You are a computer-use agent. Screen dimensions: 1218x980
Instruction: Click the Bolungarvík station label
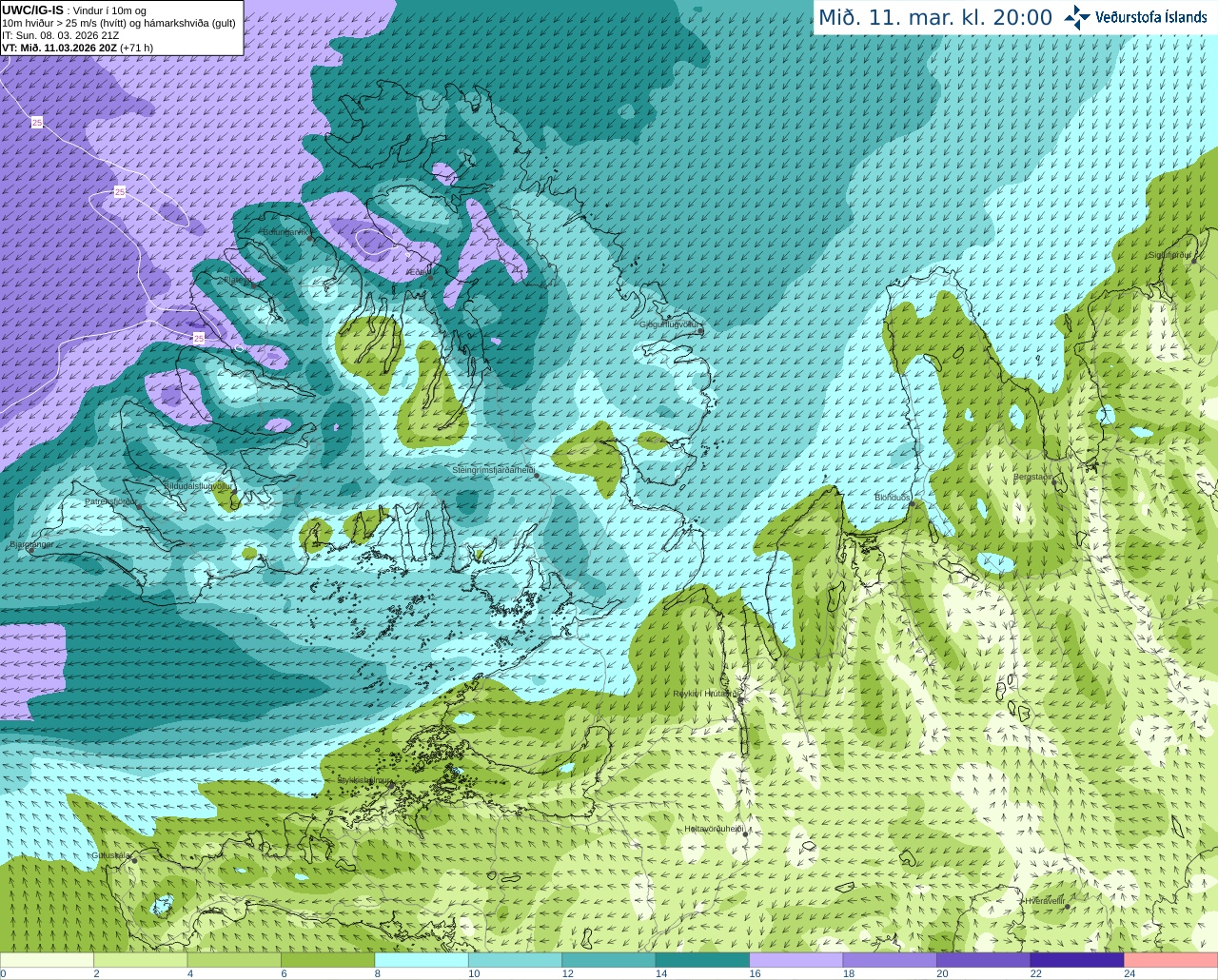(285, 232)
